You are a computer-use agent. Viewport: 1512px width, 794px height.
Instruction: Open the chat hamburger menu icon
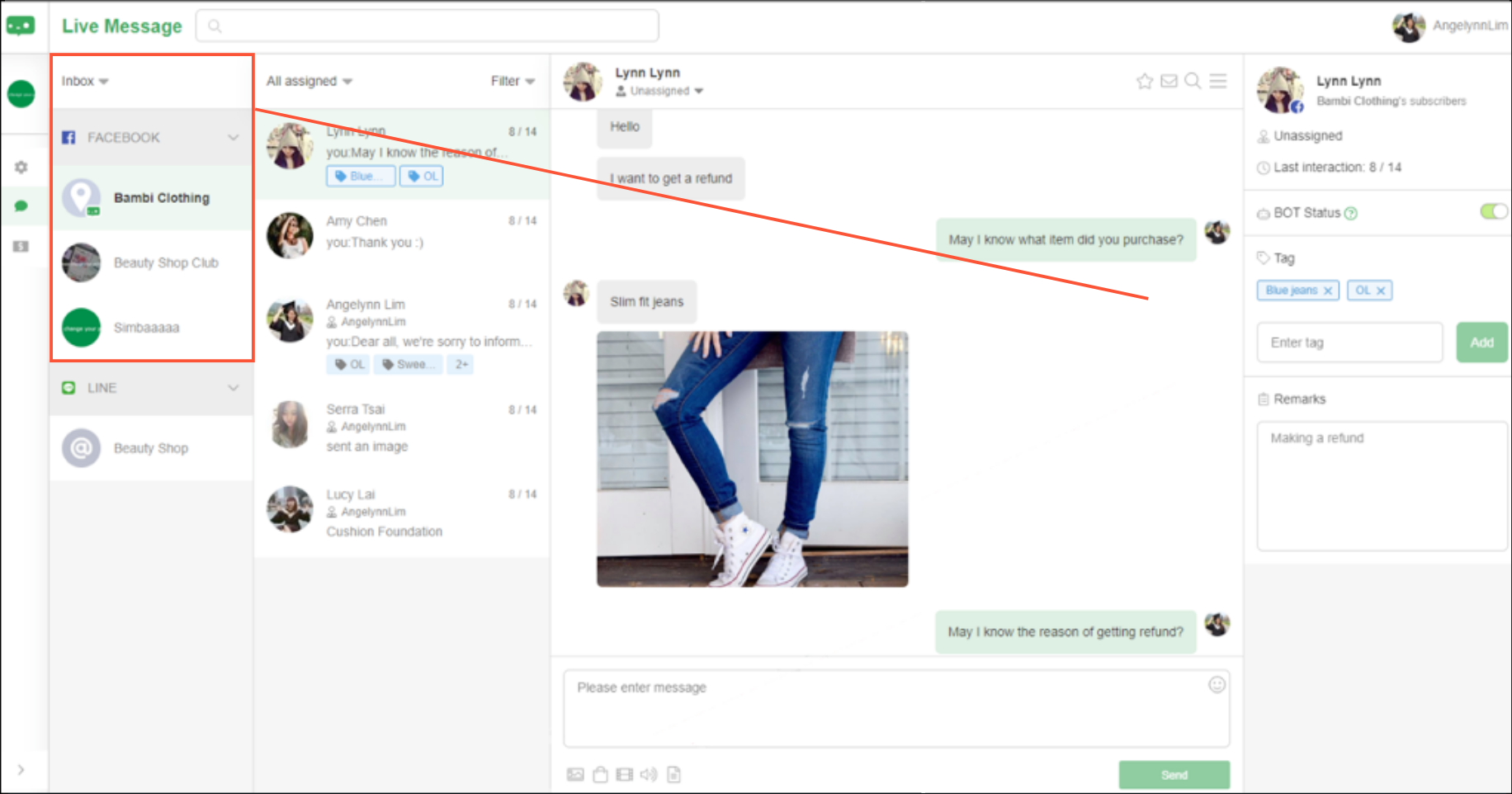[1218, 81]
